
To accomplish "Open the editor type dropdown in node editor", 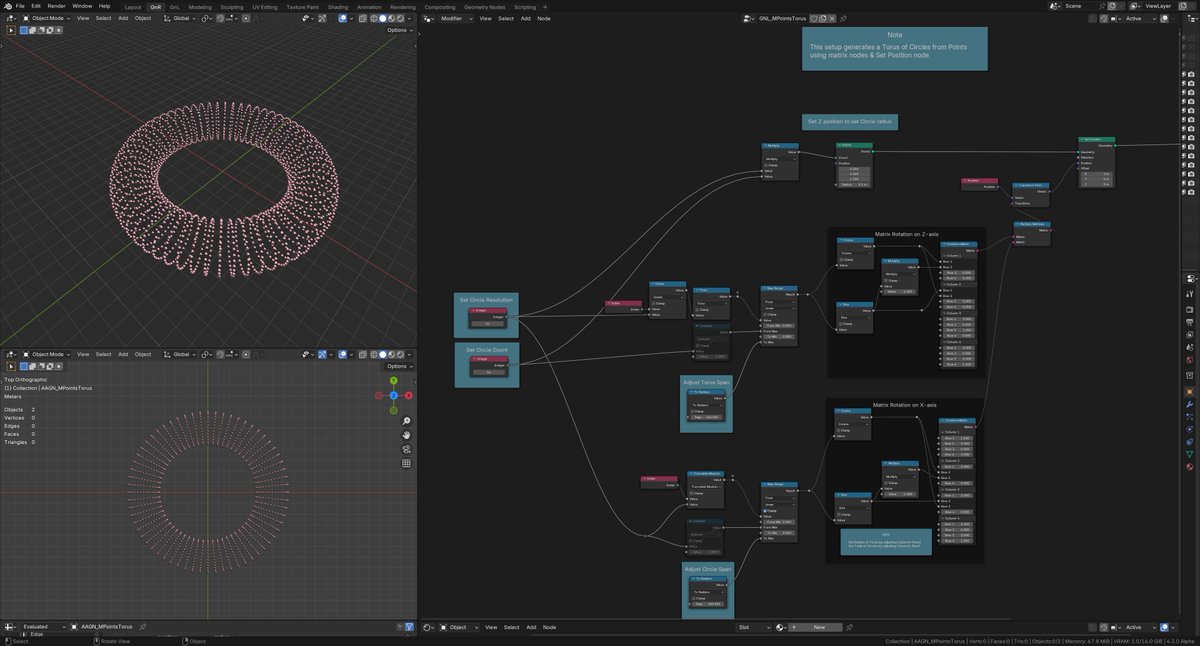I will point(428,18).
